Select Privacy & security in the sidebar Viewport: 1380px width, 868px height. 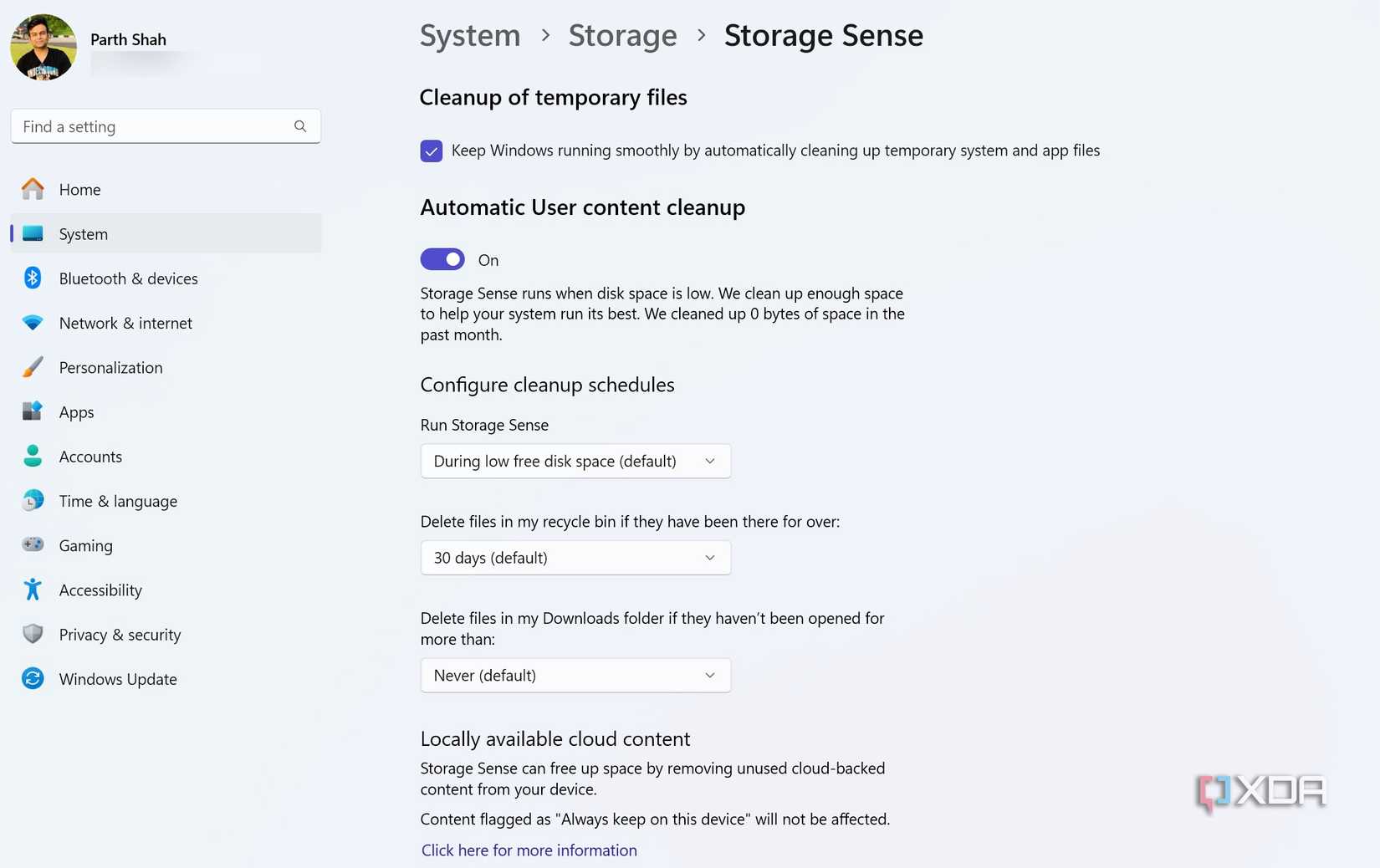click(x=120, y=634)
